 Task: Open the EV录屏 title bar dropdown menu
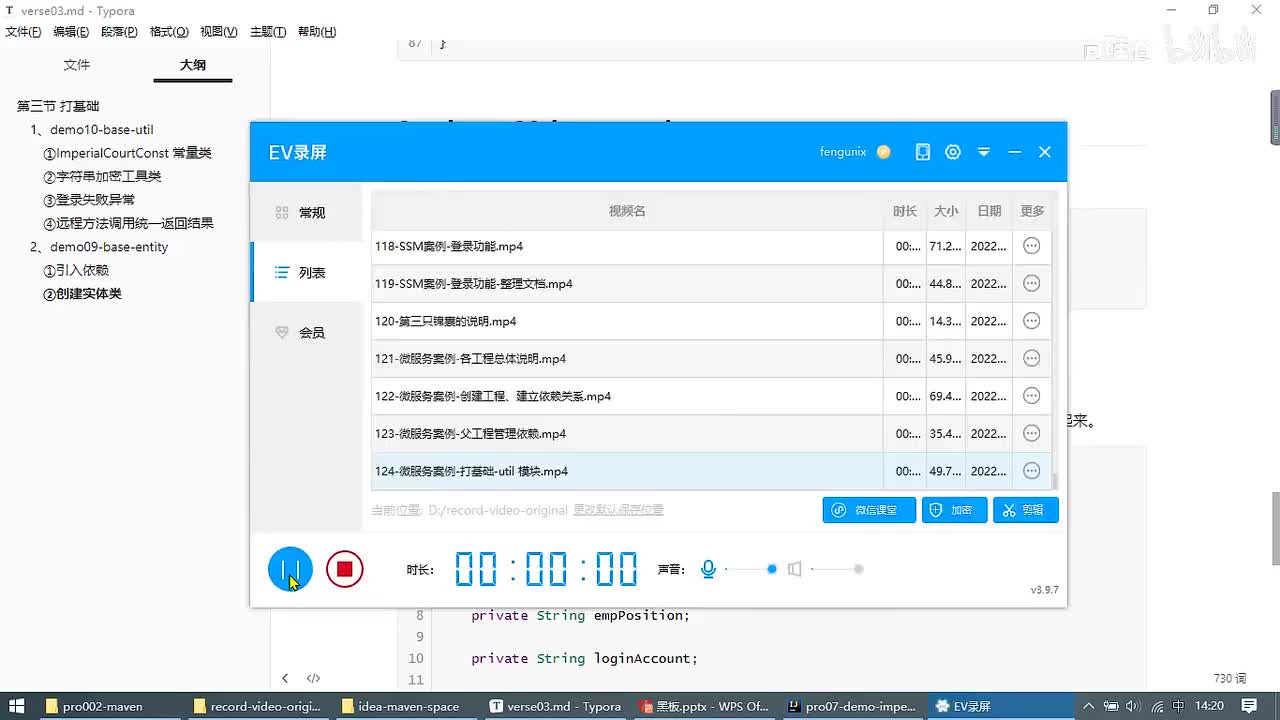click(x=984, y=152)
